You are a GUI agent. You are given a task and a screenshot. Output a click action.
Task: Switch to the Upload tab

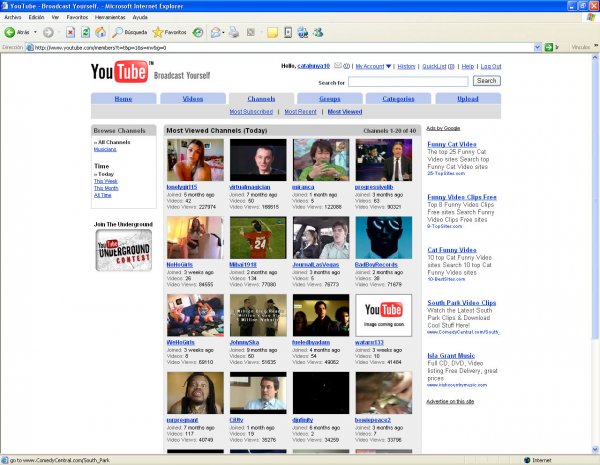click(x=468, y=99)
